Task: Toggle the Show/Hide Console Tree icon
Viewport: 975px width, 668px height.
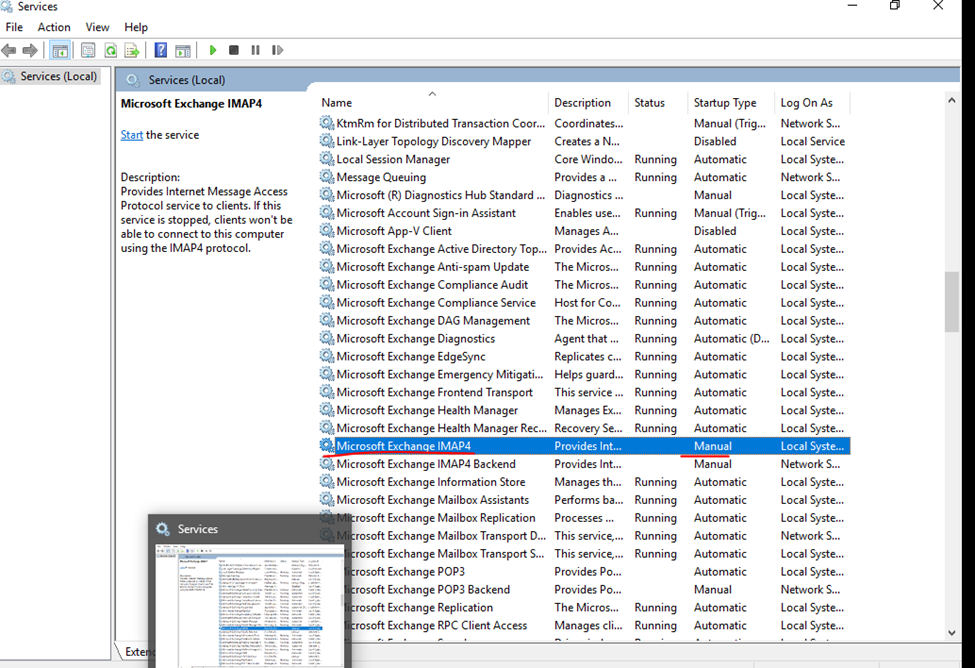Action: click(x=60, y=50)
